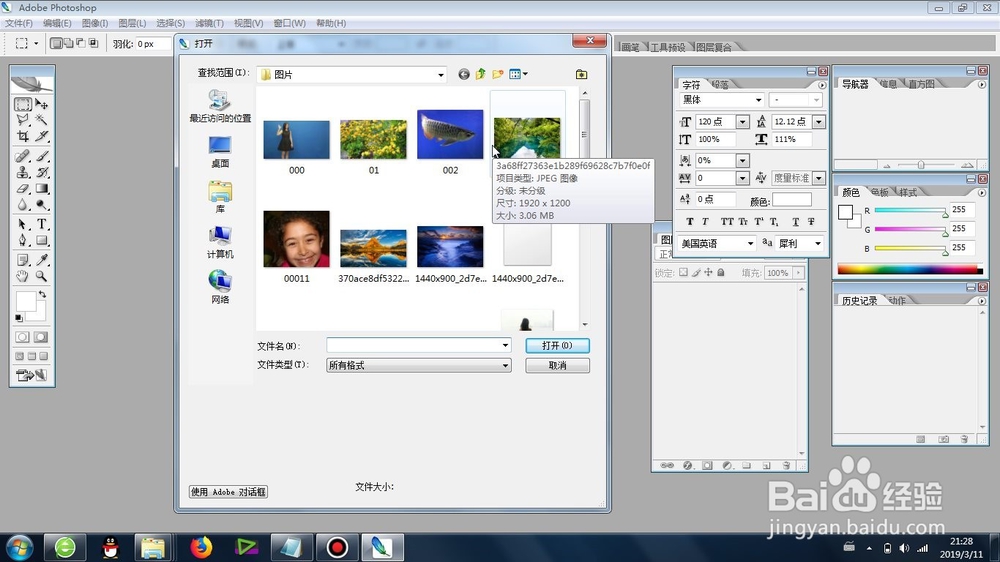1000x562 pixels.
Task: Toggle Superscript in Character panel
Action: coord(758,222)
